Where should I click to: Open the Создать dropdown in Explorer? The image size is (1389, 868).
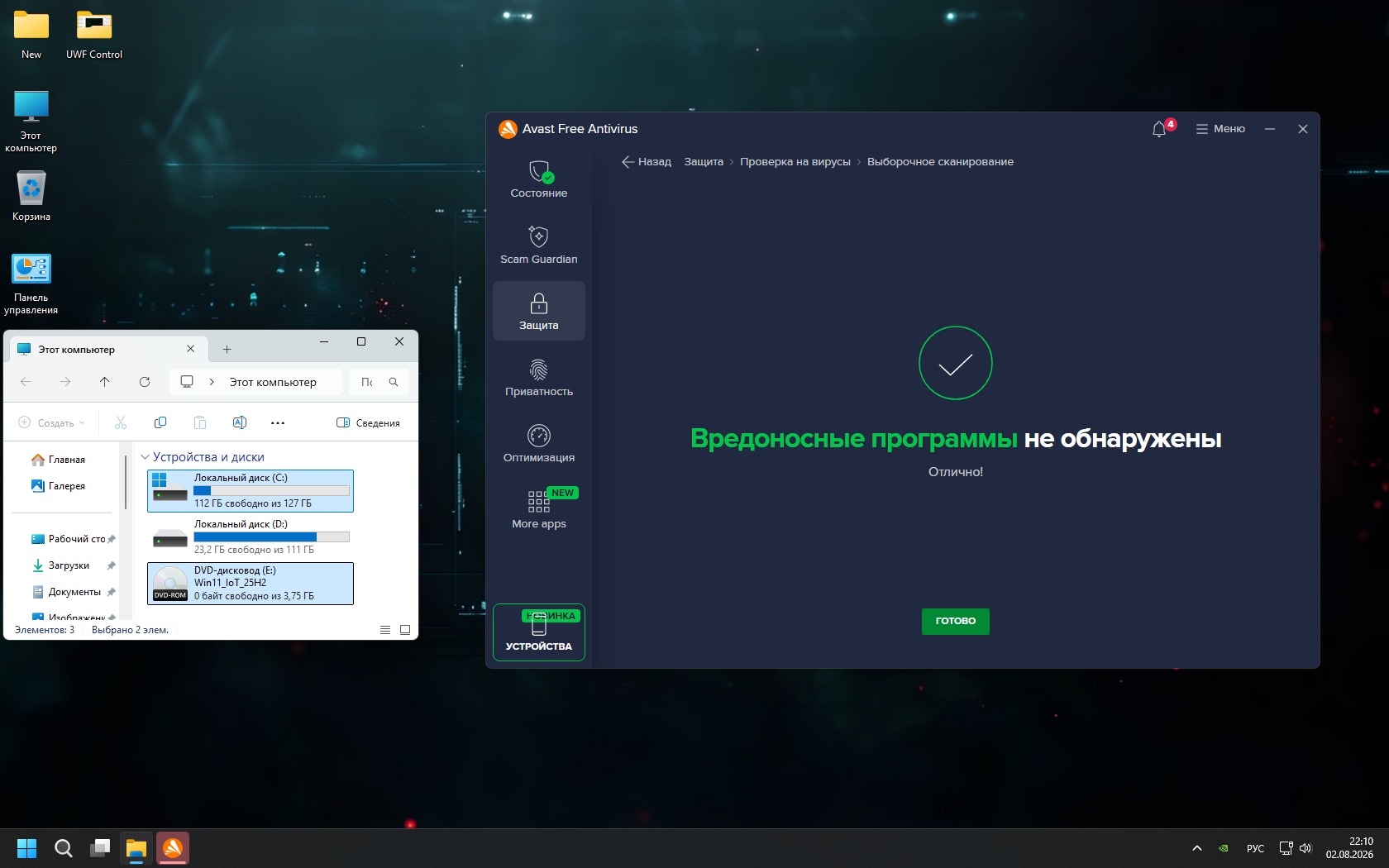point(52,422)
